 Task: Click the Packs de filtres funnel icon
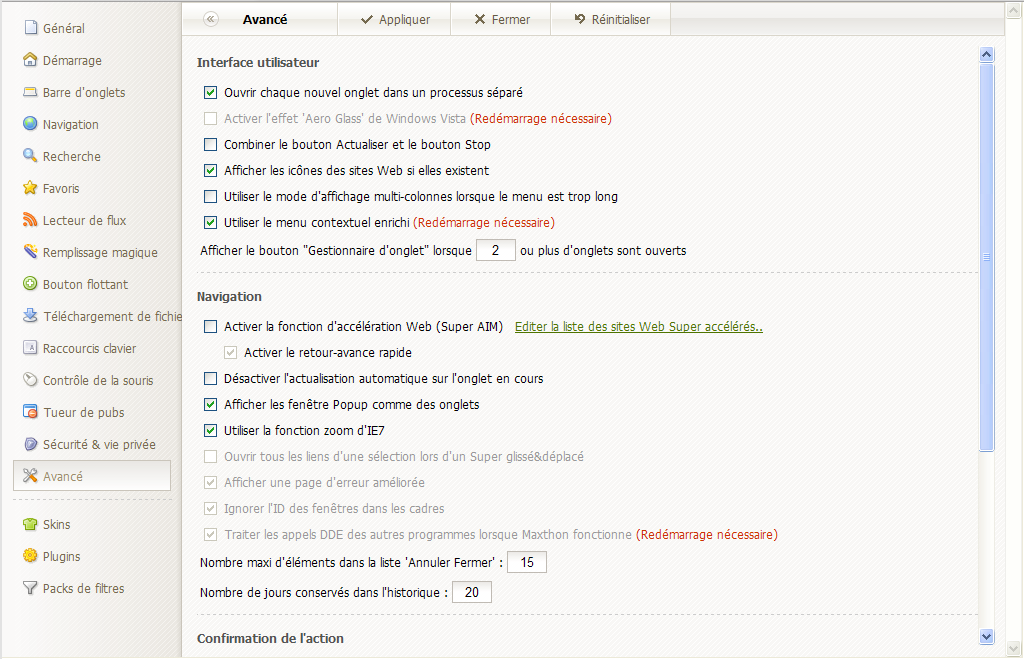pyautogui.click(x=30, y=588)
